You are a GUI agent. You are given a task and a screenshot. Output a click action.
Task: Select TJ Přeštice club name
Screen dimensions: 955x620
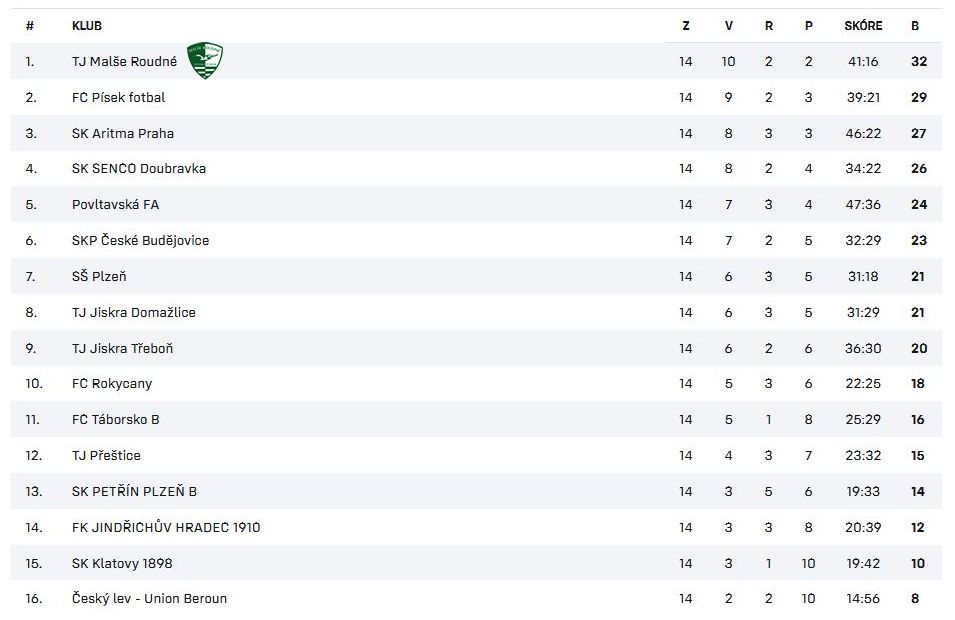106,456
